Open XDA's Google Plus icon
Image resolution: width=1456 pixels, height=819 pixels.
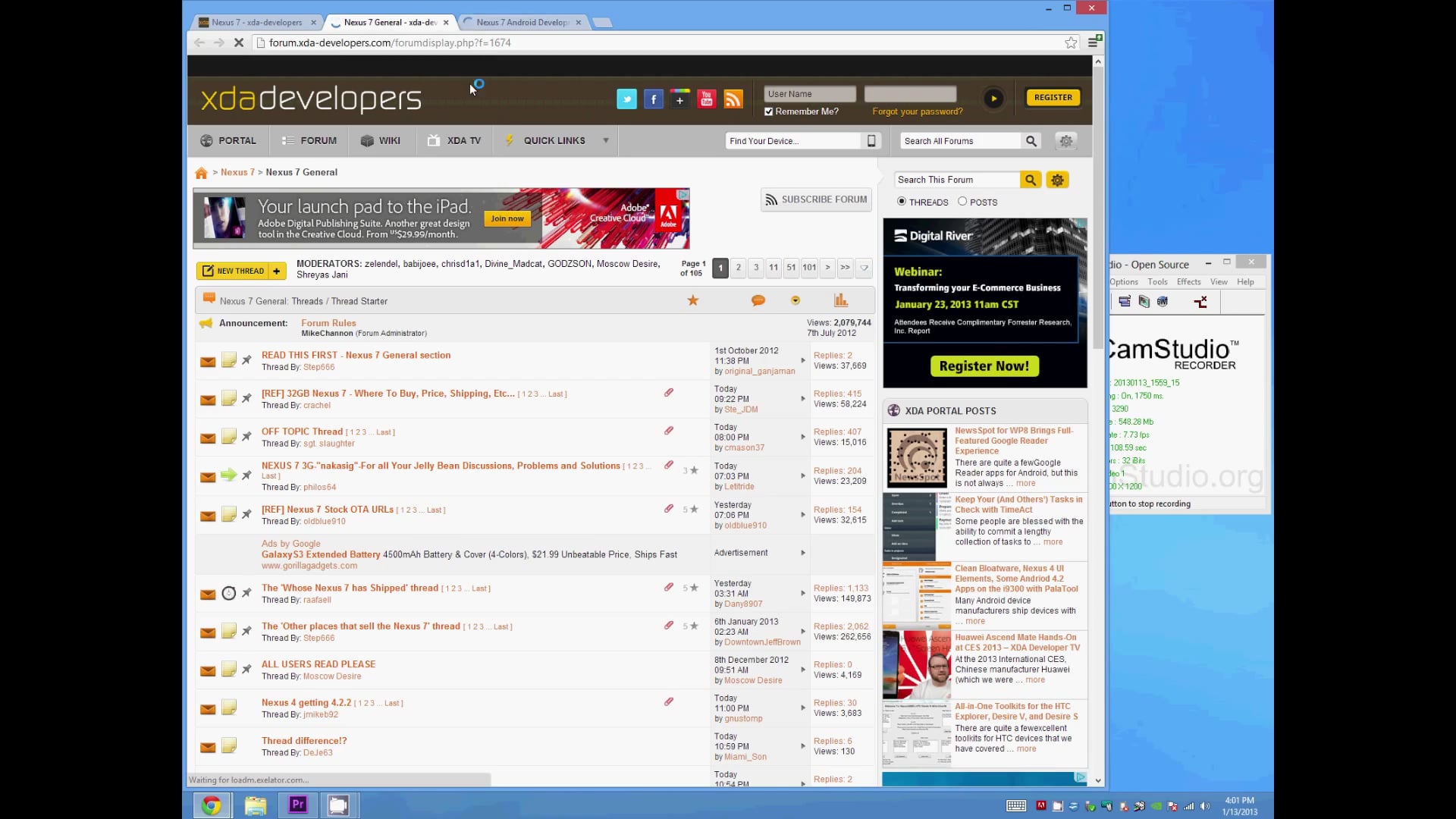tap(679, 99)
